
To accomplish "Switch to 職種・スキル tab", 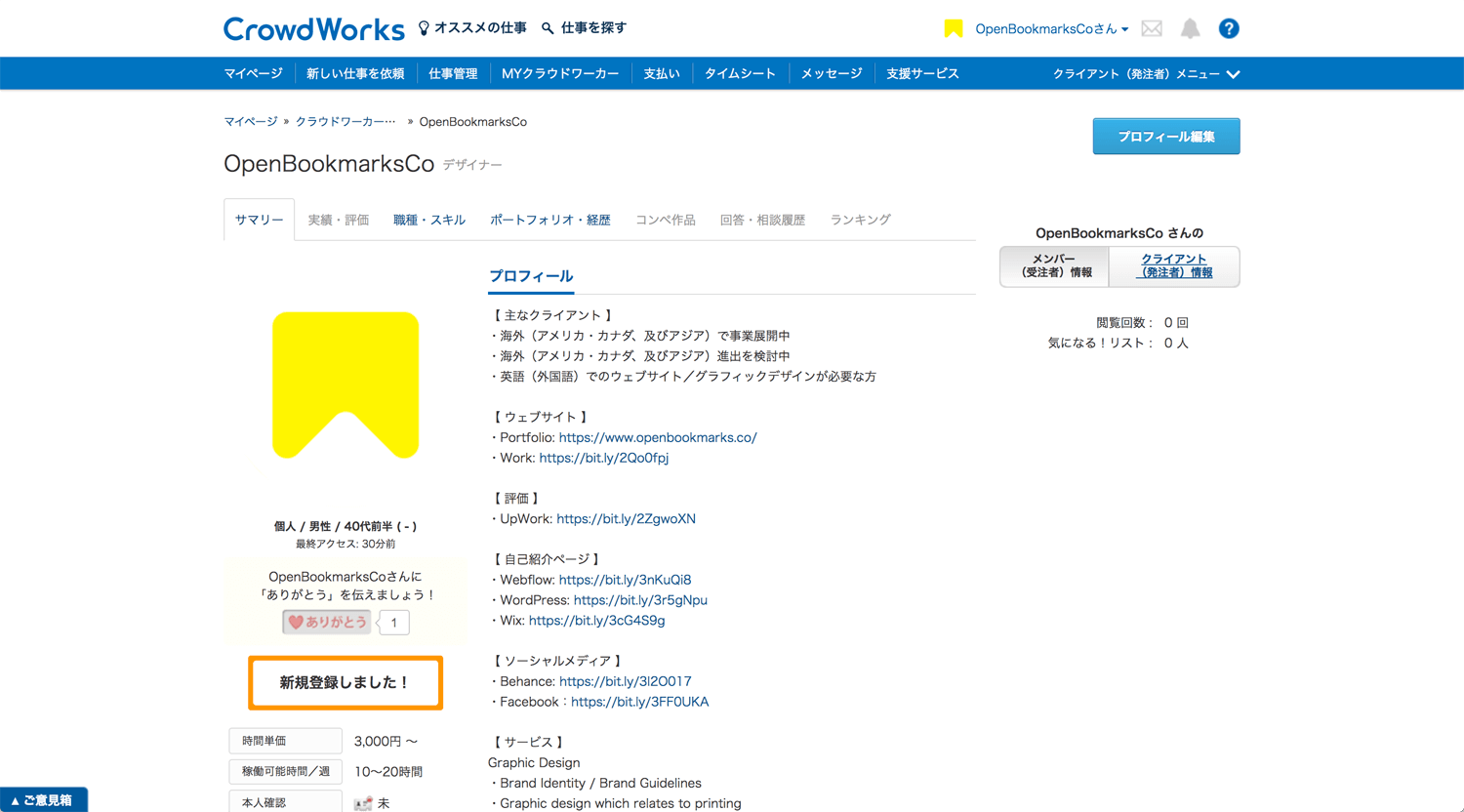I will point(428,220).
